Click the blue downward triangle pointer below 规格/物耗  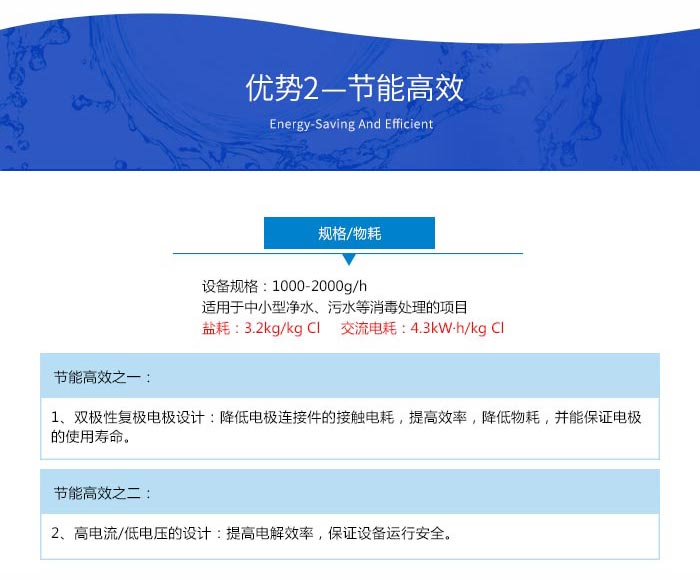[349, 259]
